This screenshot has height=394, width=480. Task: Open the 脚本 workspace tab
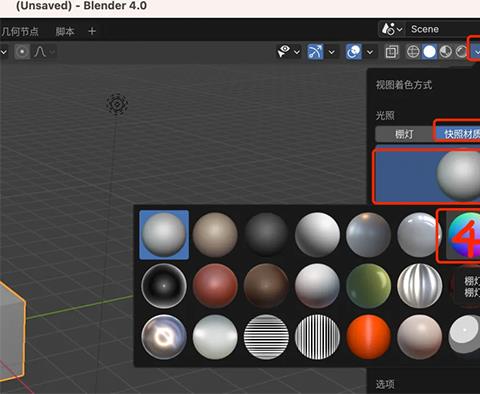tap(65, 31)
